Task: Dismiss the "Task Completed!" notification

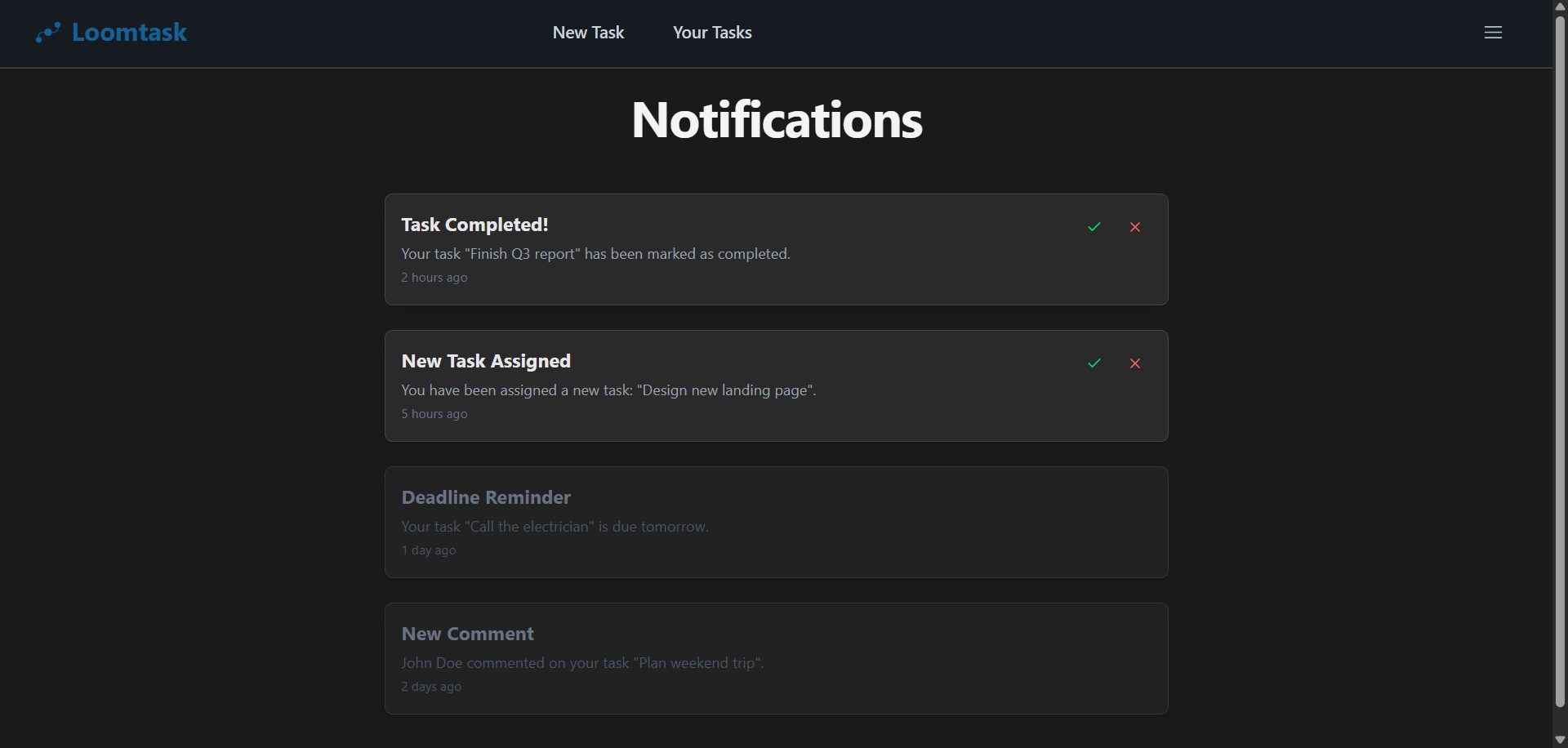Action: [x=1135, y=227]
